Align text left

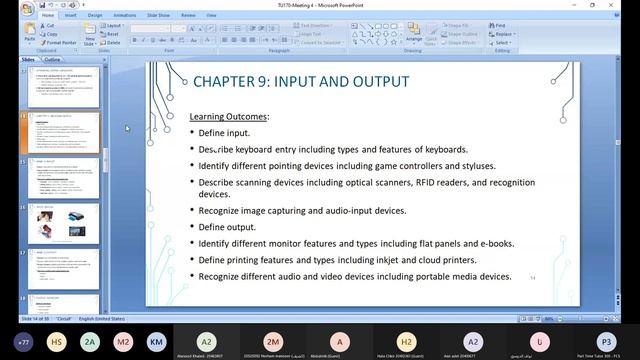224,40
